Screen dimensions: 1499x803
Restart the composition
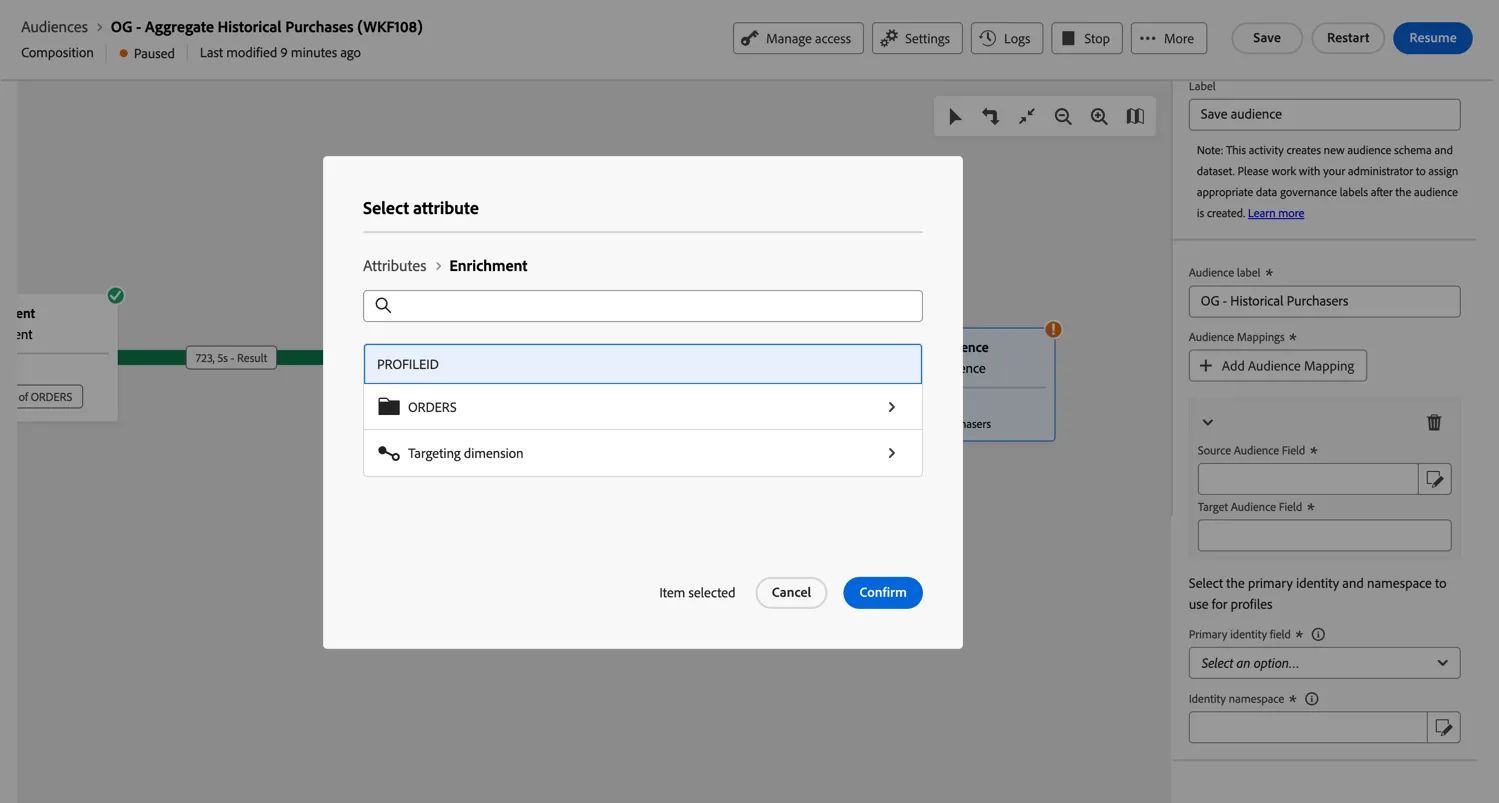(1348, 38)
